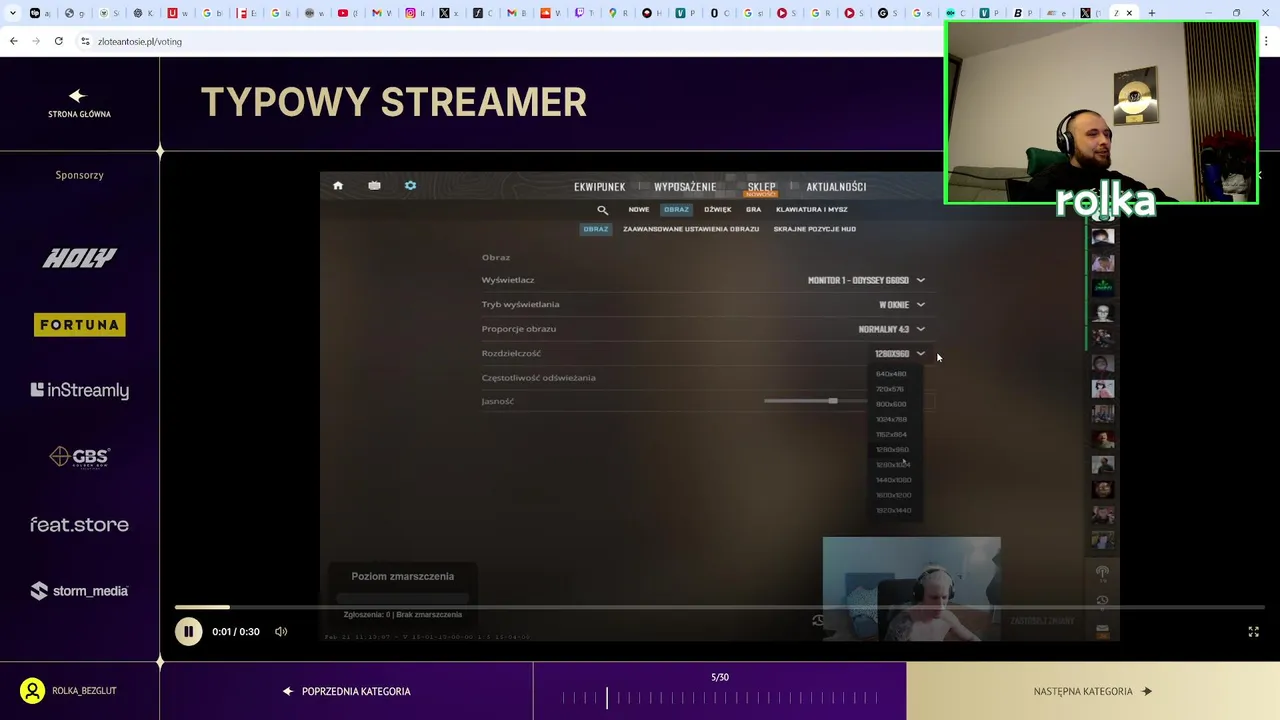The width and height of the screenshot is (1280, 720).
Task: Open the inStreamly sponsor logo
Action: 80,391
